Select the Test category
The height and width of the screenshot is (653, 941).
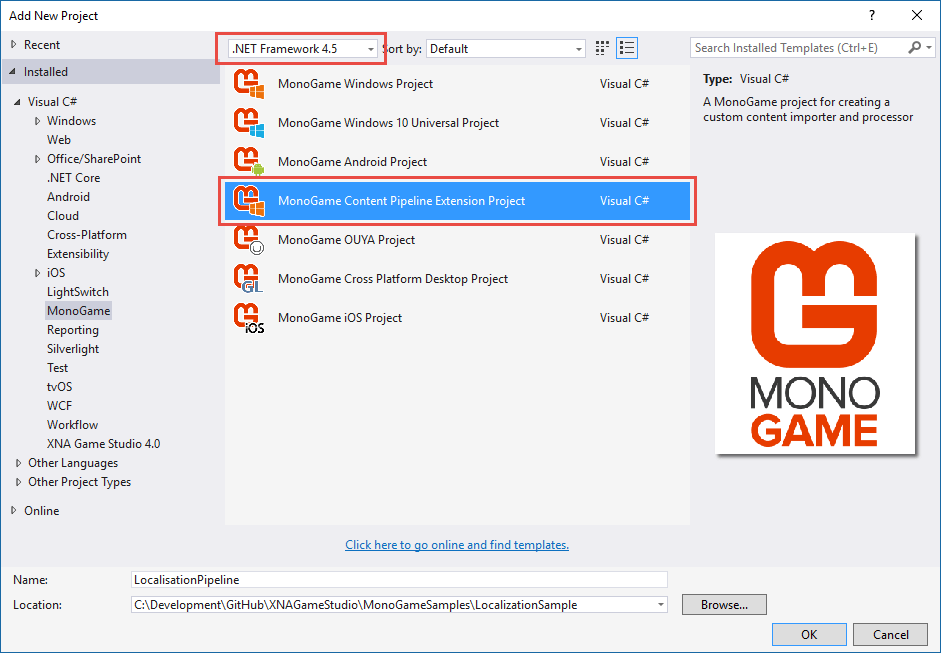58,368
